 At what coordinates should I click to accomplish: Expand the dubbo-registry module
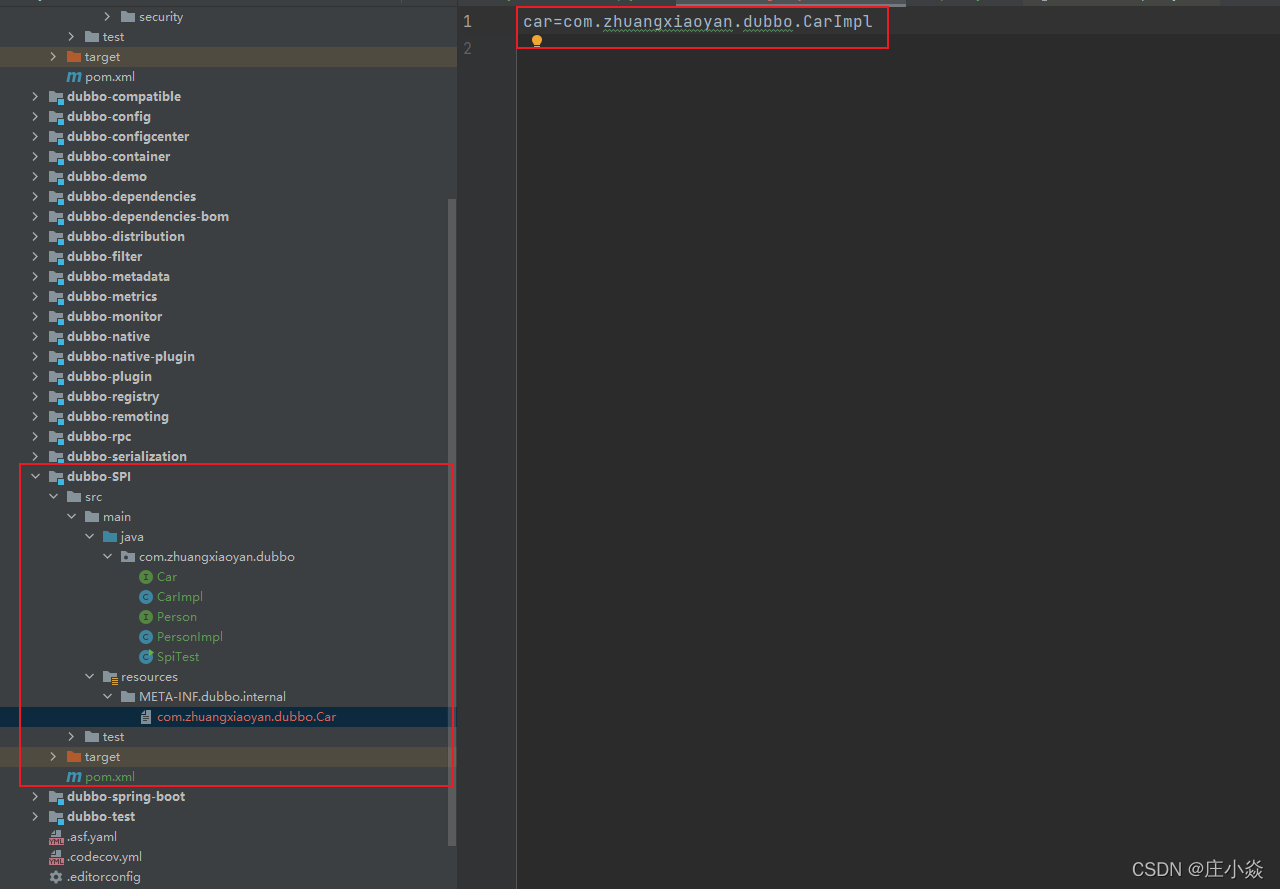pyautogui.click(x=35, y=397)
